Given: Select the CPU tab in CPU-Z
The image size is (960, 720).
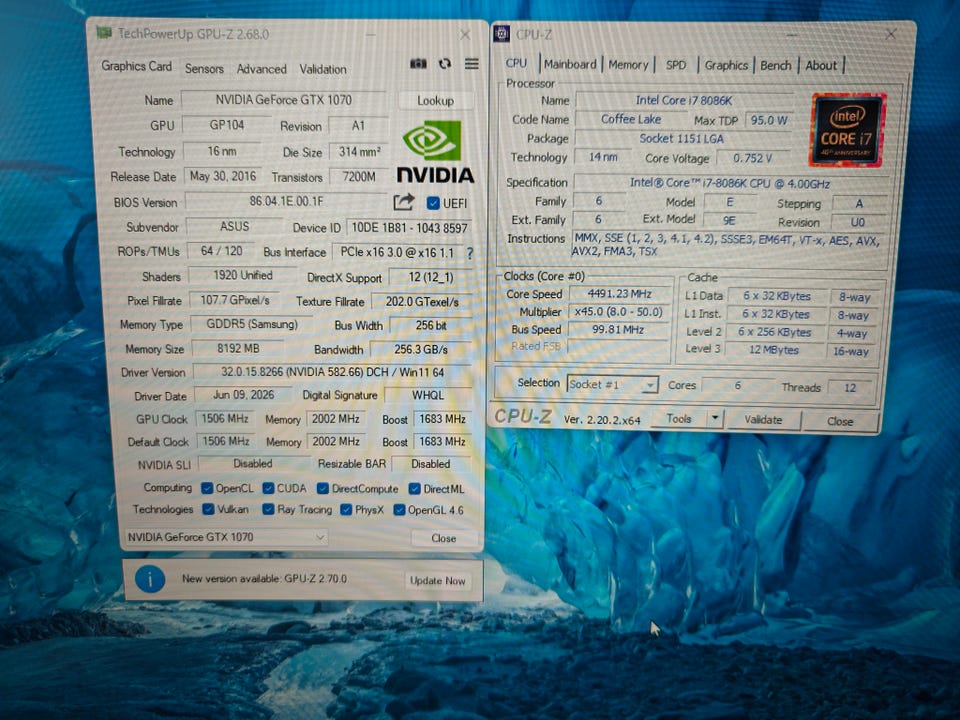Looking at the screenshot, I should pos(516,63).
